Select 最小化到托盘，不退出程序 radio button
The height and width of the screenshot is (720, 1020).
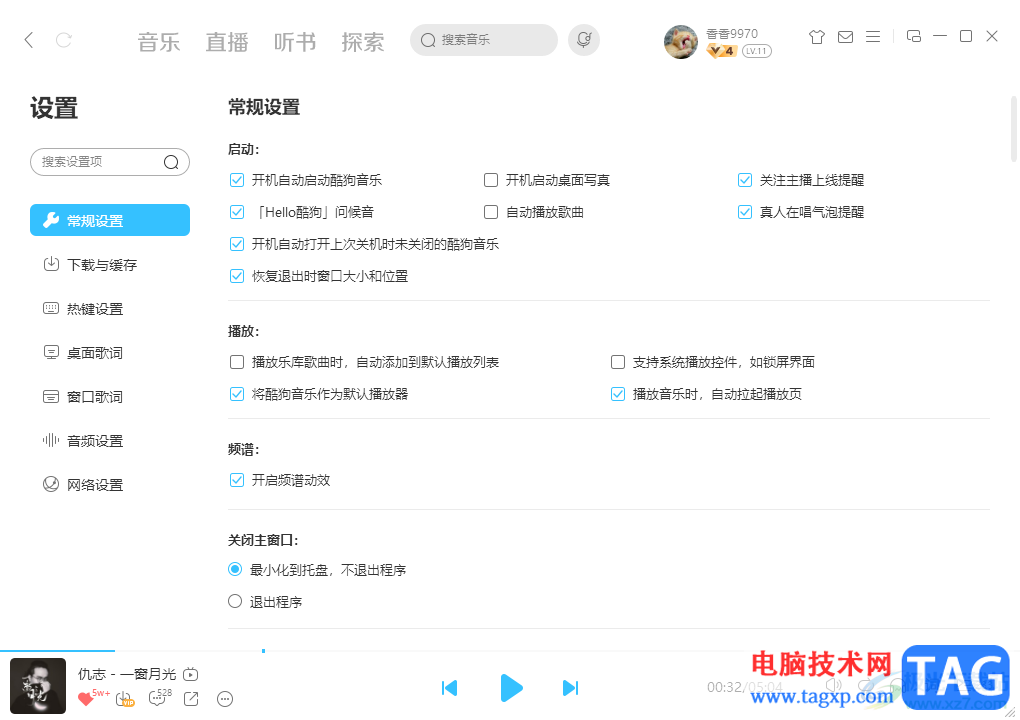[x=235, y=569]
